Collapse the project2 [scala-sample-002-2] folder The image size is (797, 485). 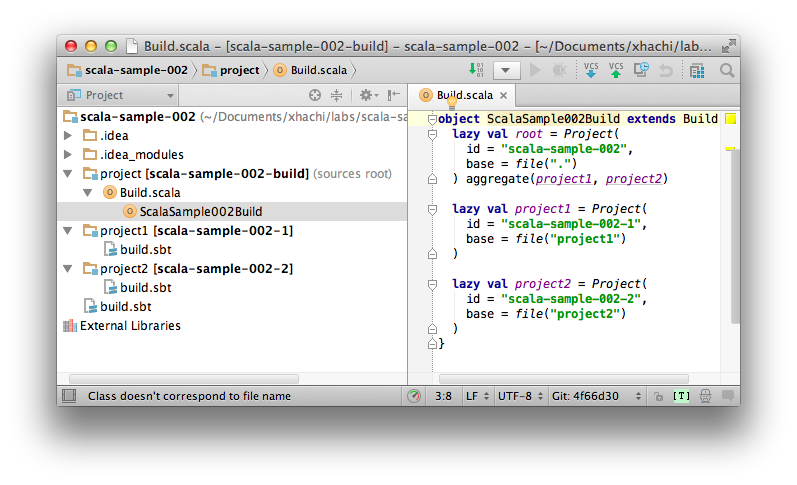coord(68,269)
